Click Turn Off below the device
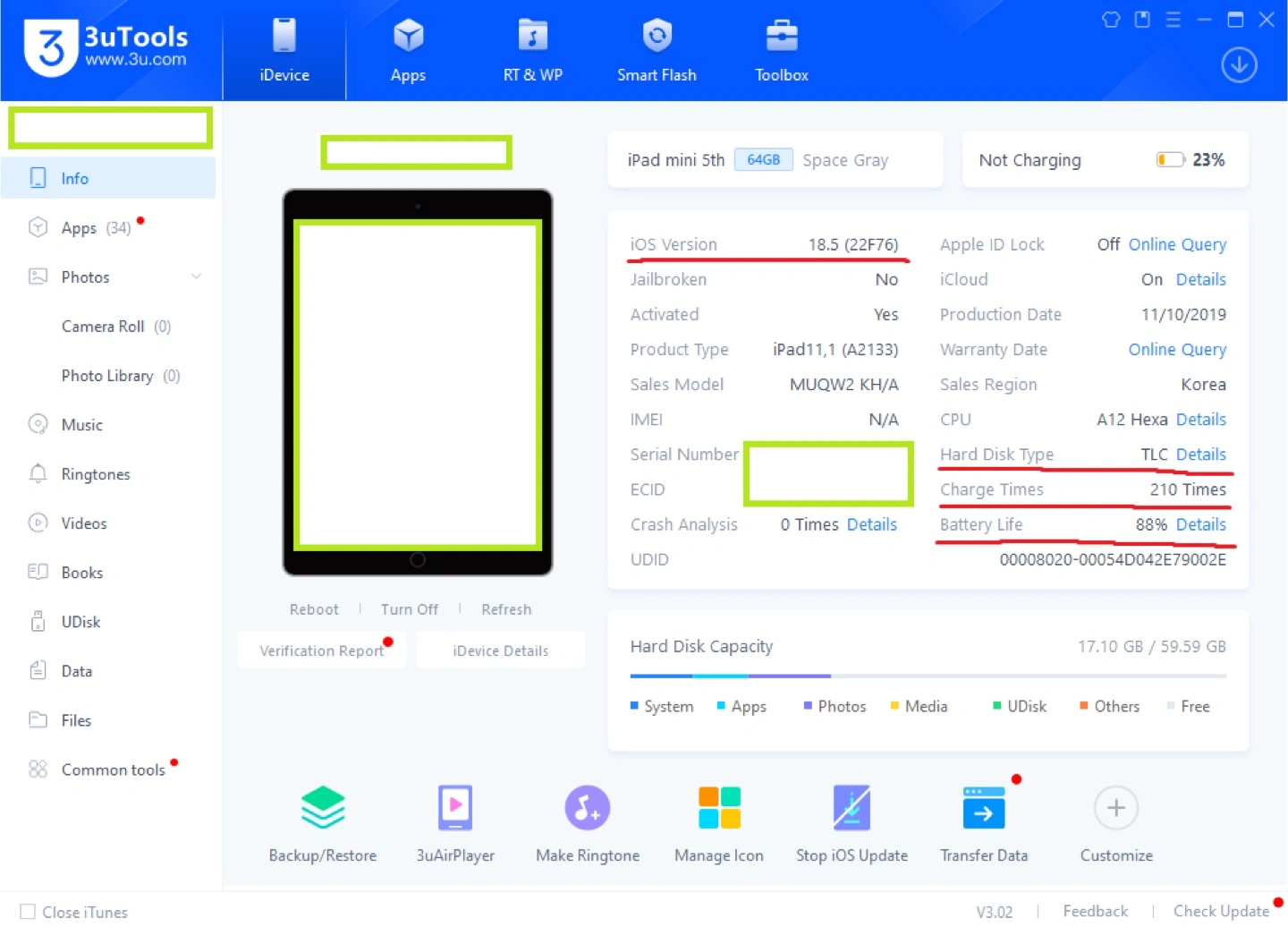Screen dimensions: 1288x927 [410, 609]
